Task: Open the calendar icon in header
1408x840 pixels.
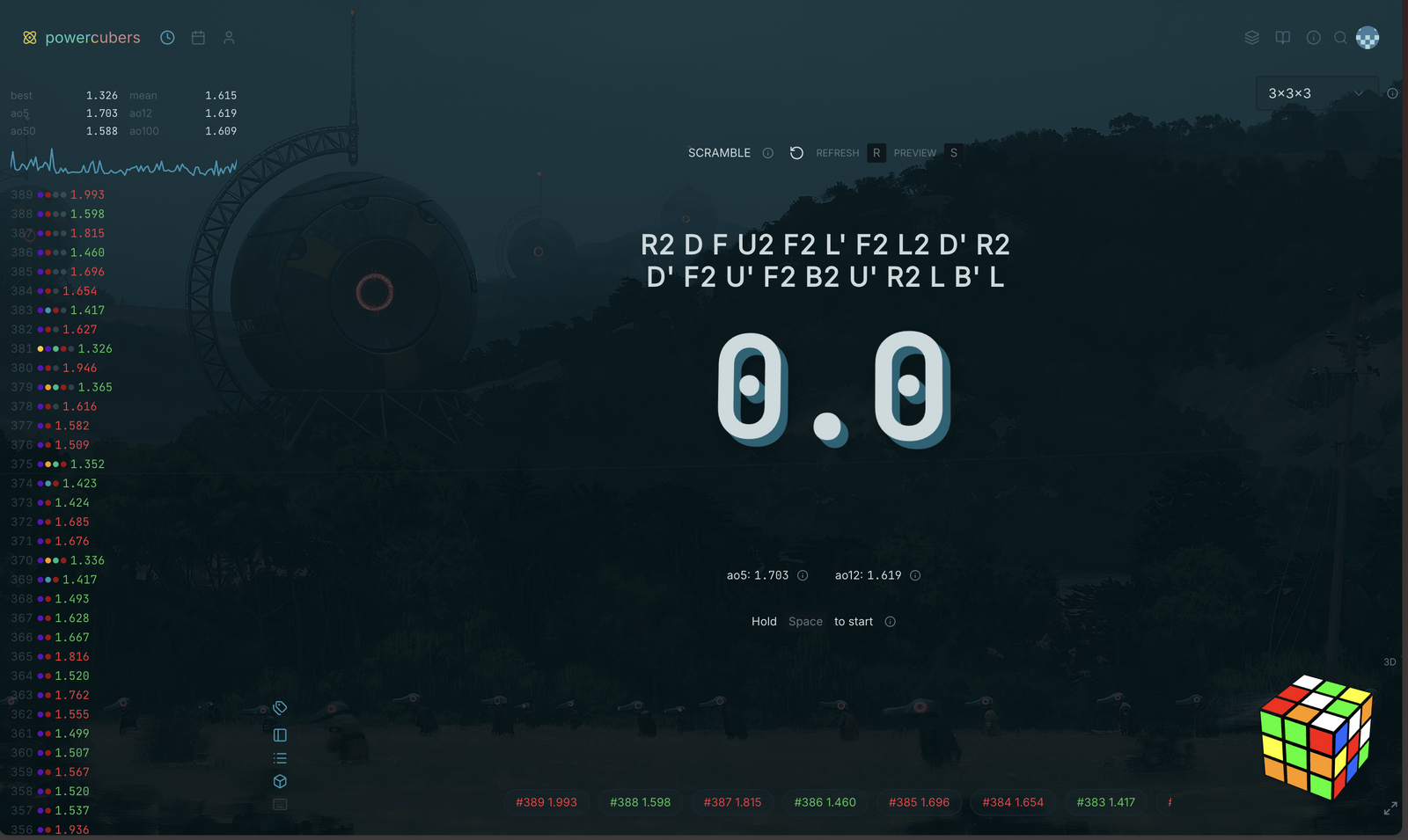Action: (198, 38)
